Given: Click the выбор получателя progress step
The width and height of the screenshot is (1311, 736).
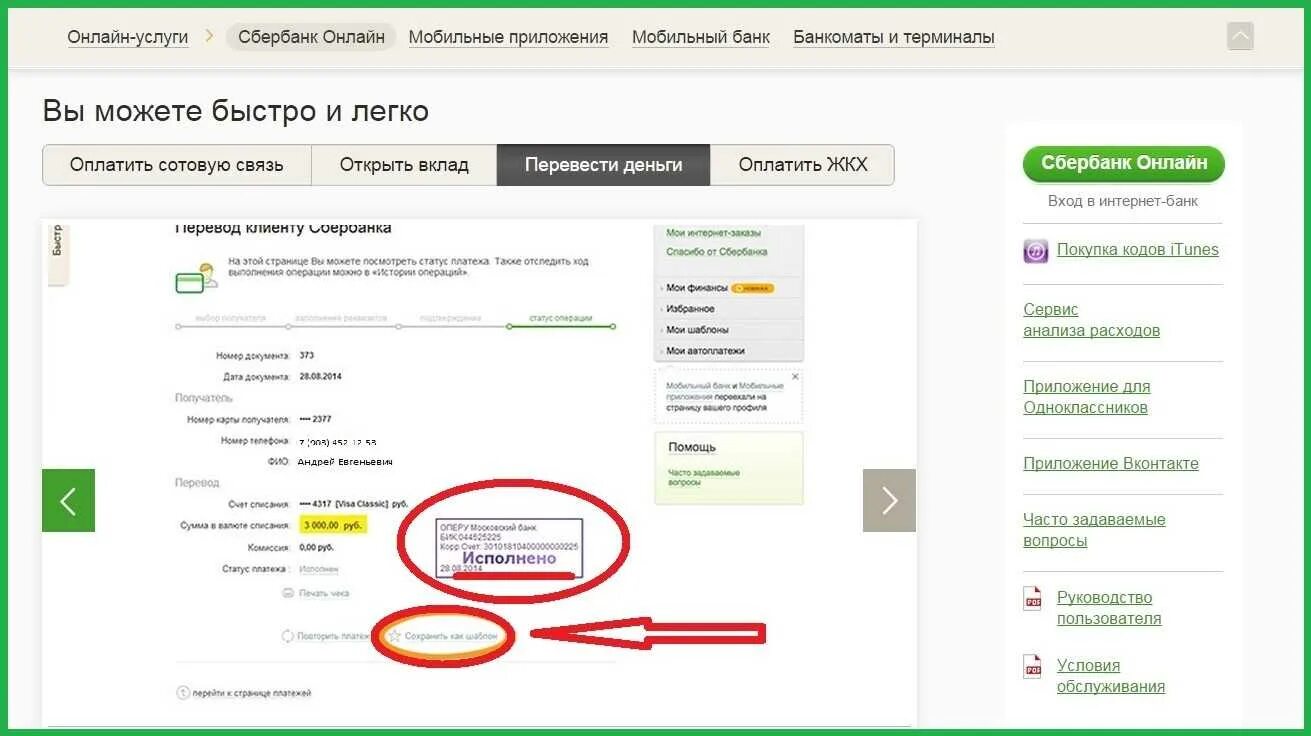Looking at the screenshot, I should (231, 318).
